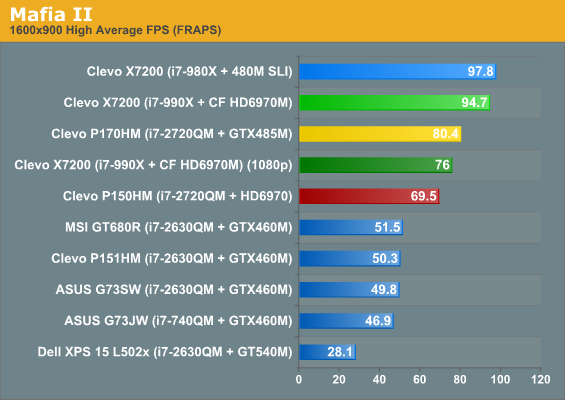The width and height of the screenshot is (565, 400).
Task: Click the x-axis tick label '120'
Action: click(x=540, y=379)
